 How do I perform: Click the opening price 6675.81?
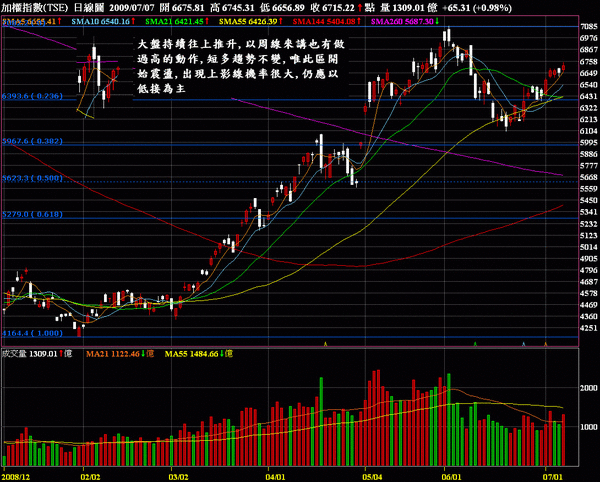click(188, 7)
